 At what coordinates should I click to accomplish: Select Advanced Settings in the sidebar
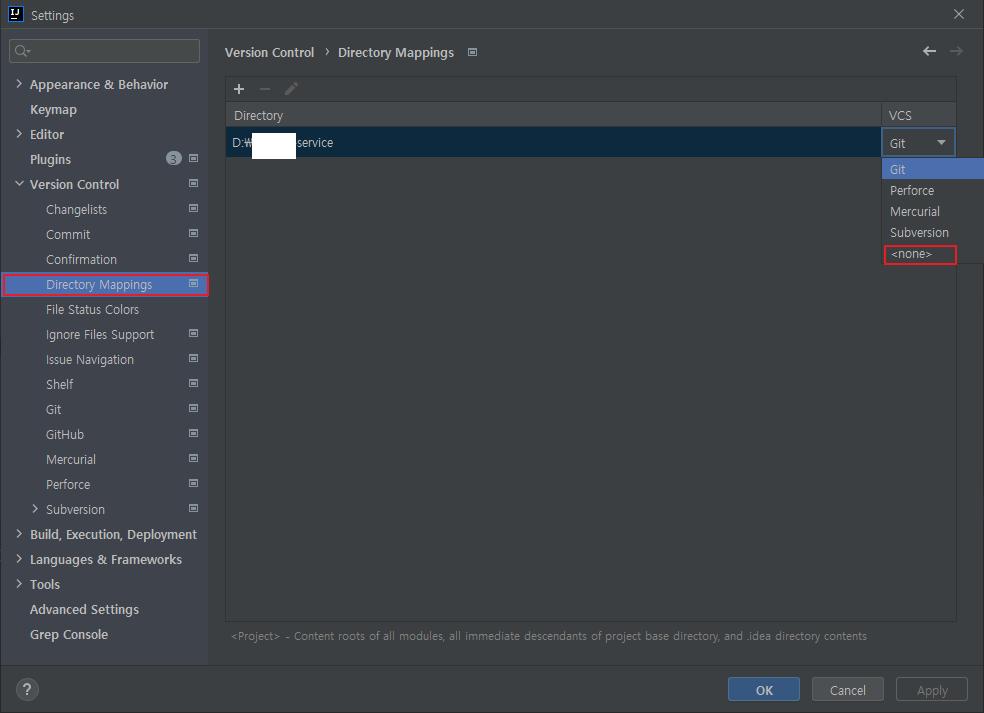tap(83, 609)
